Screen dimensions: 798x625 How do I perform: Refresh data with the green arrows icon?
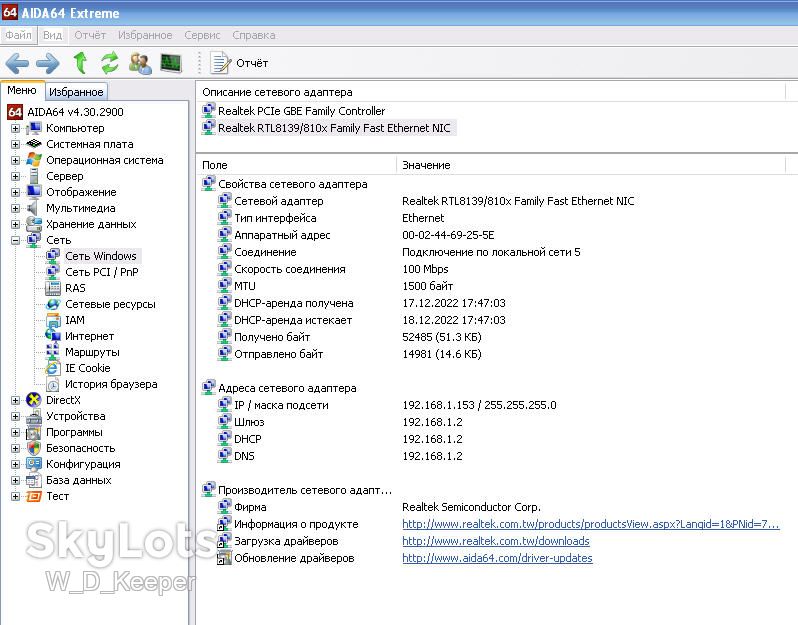click(109, 63)
